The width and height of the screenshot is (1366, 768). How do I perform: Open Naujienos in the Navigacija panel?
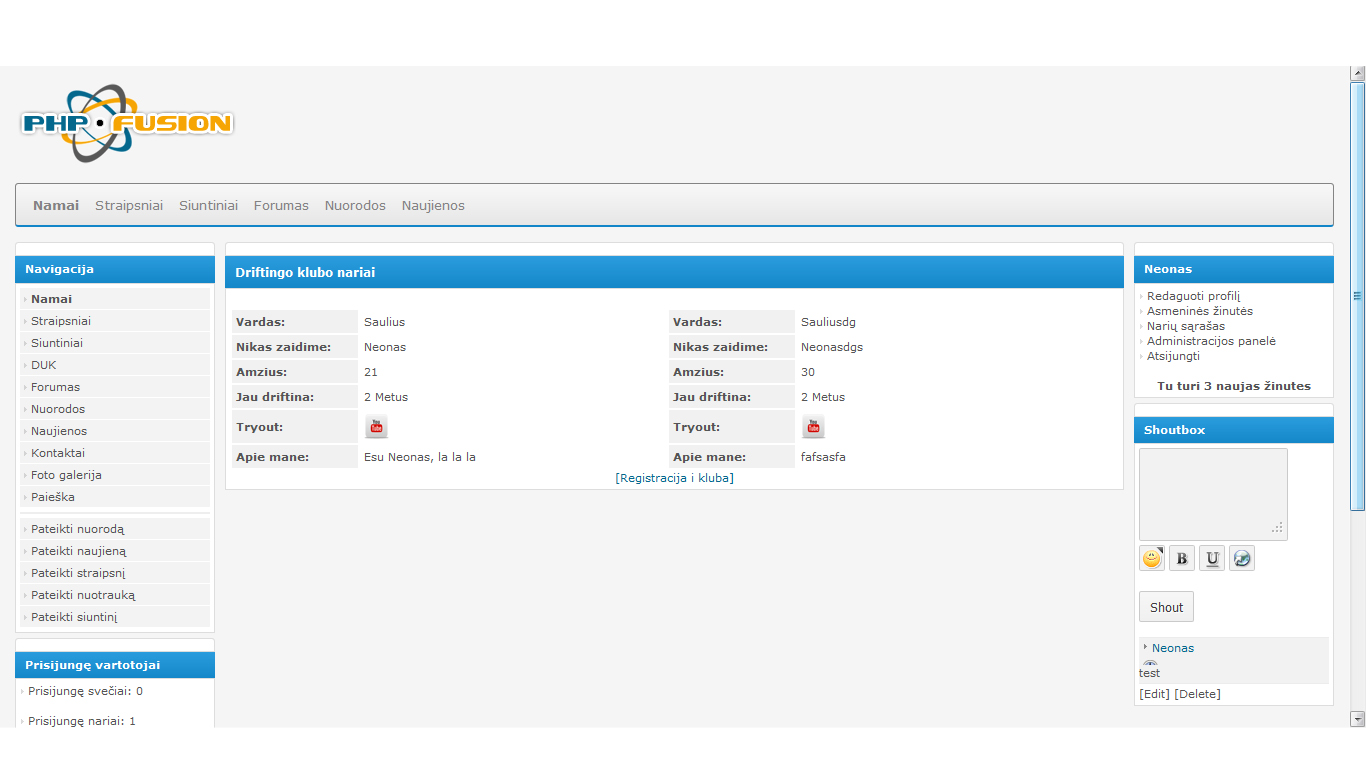coord(115,431)
